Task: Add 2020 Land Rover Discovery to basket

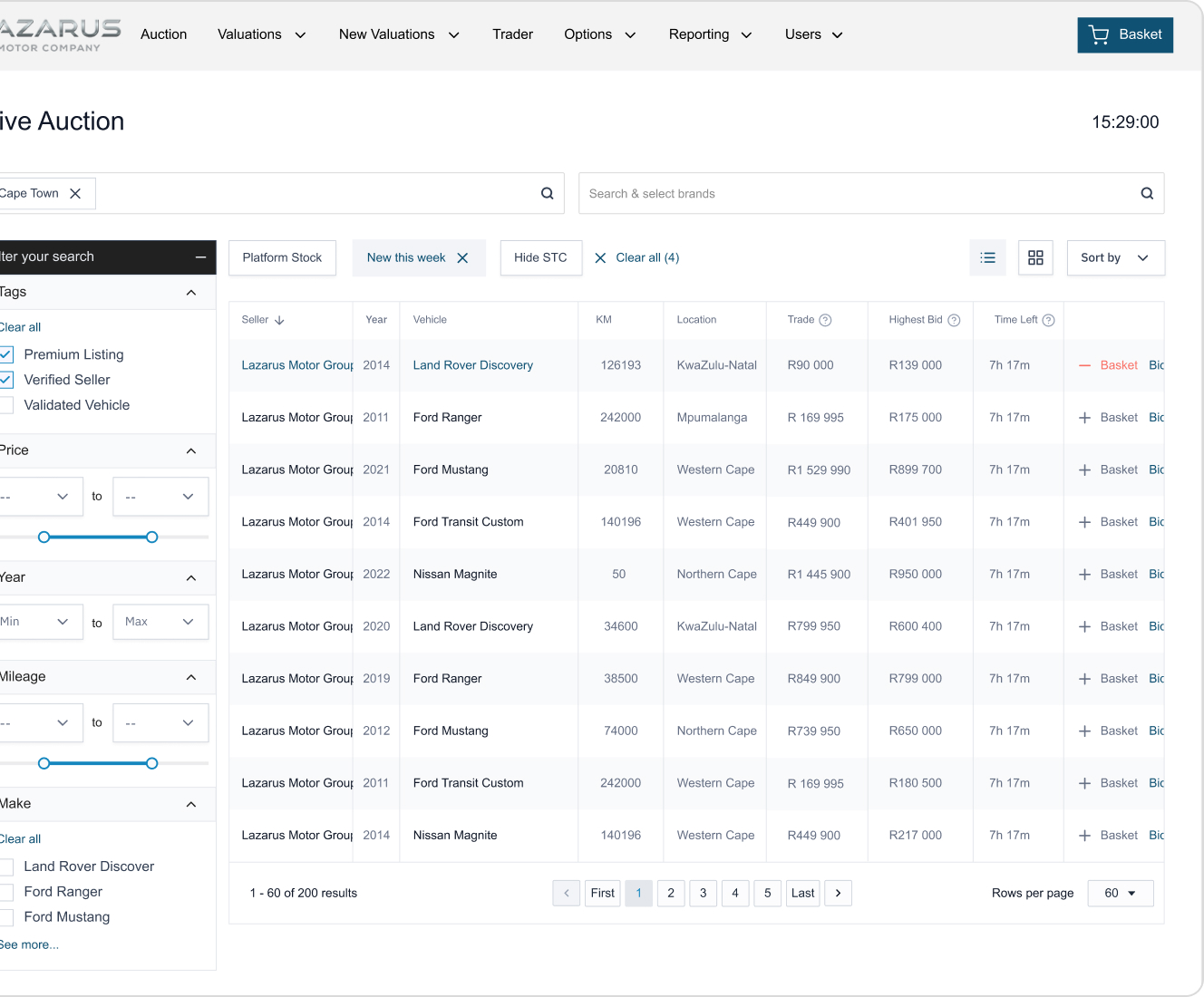Action: click(x=1108, y=626)
